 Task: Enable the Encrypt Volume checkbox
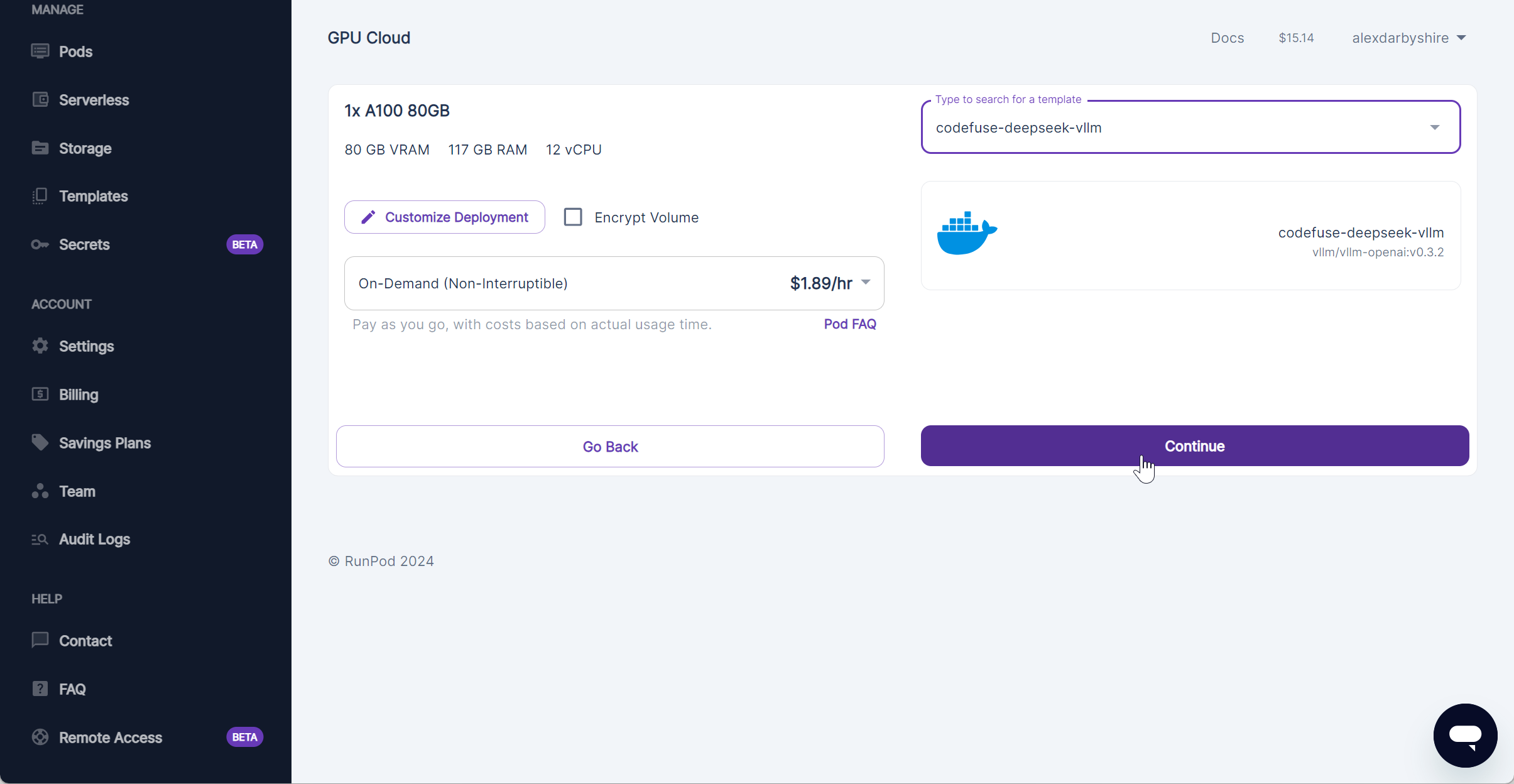point(573,217)
